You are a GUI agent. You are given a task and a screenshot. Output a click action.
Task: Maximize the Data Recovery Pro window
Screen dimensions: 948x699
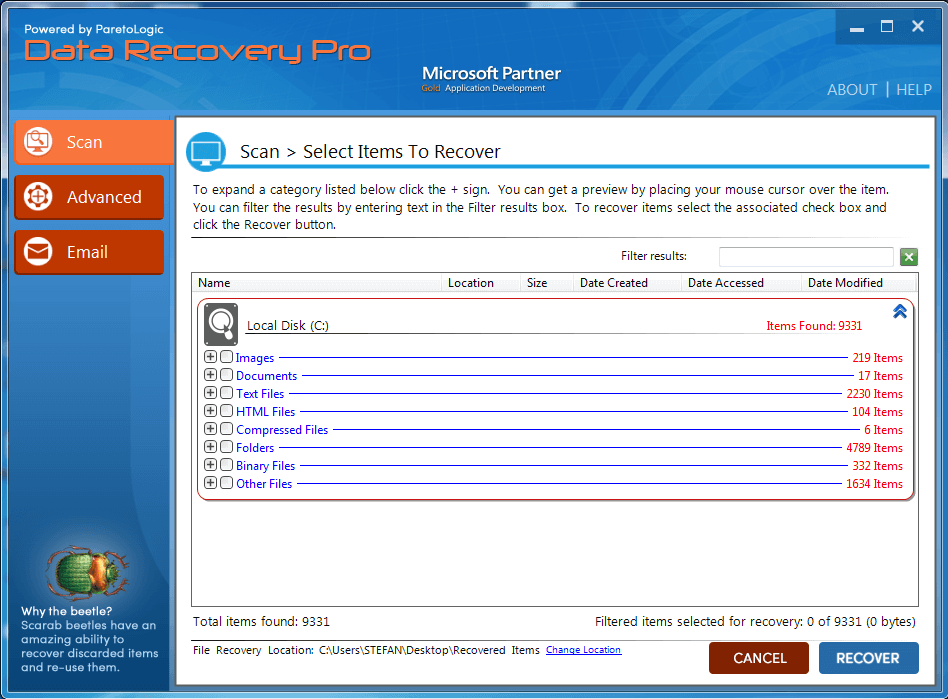887,27
